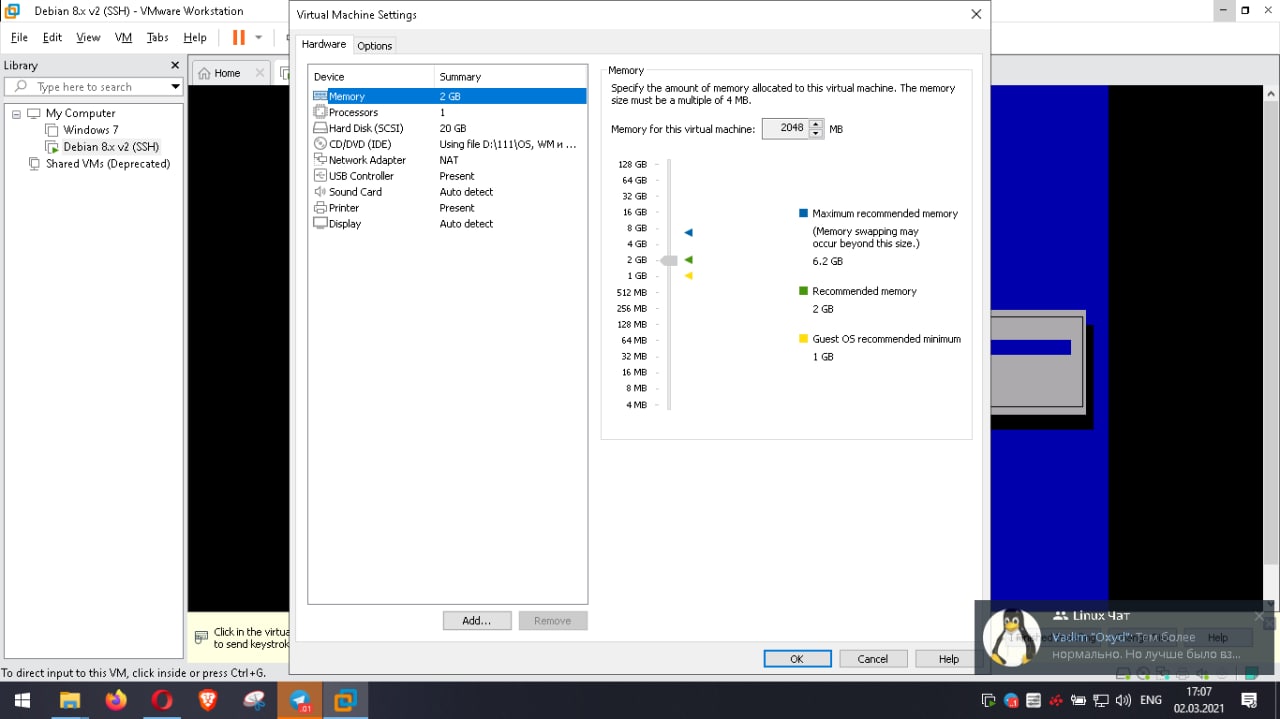This screenshot has height=719, width=1280.
Task: Click the memory value input field
Action: (786, 129)
